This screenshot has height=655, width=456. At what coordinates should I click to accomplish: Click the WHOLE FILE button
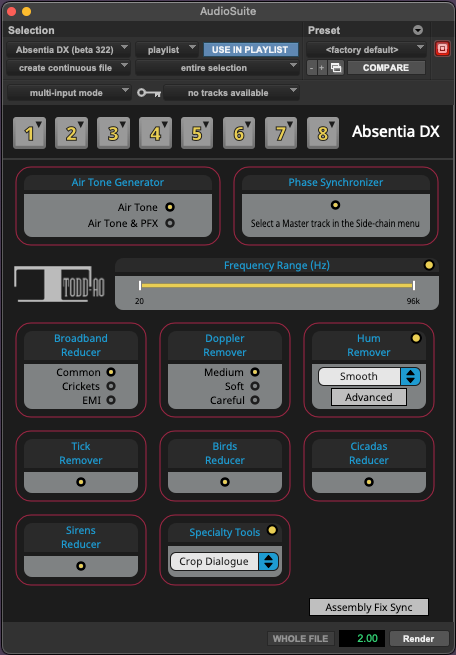coord(301,638)
